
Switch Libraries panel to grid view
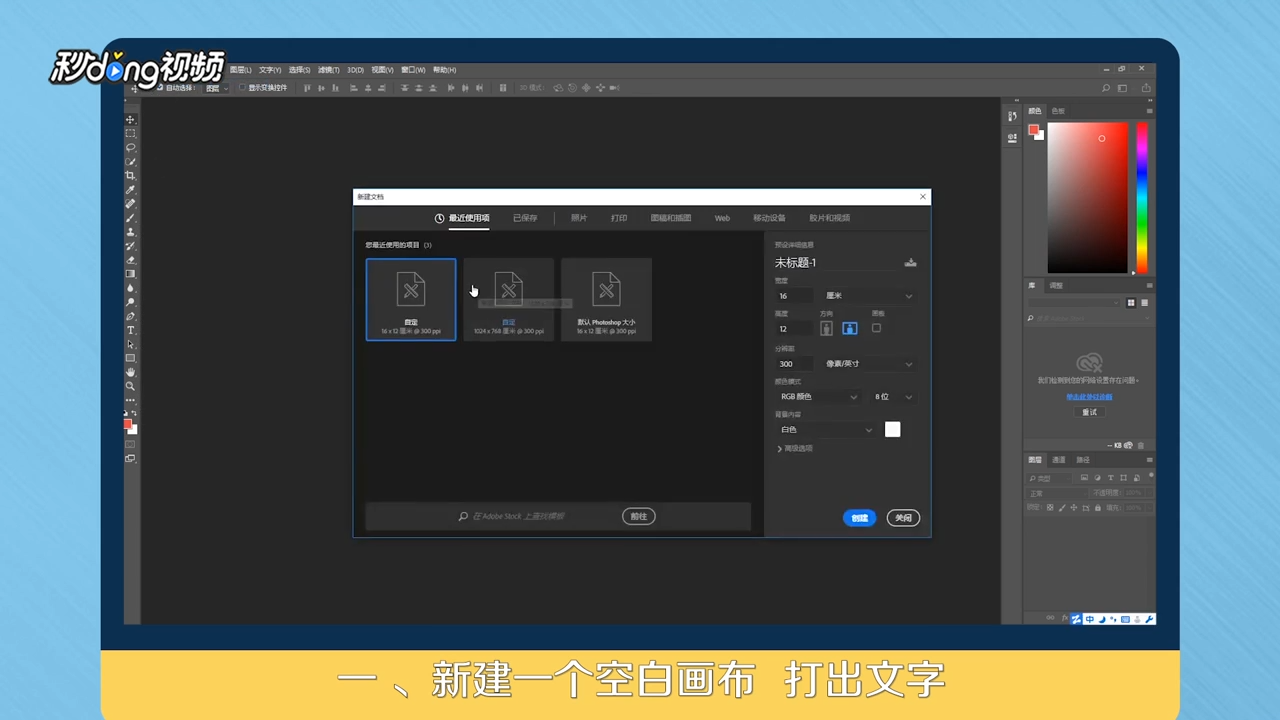tap(1131, 302)
